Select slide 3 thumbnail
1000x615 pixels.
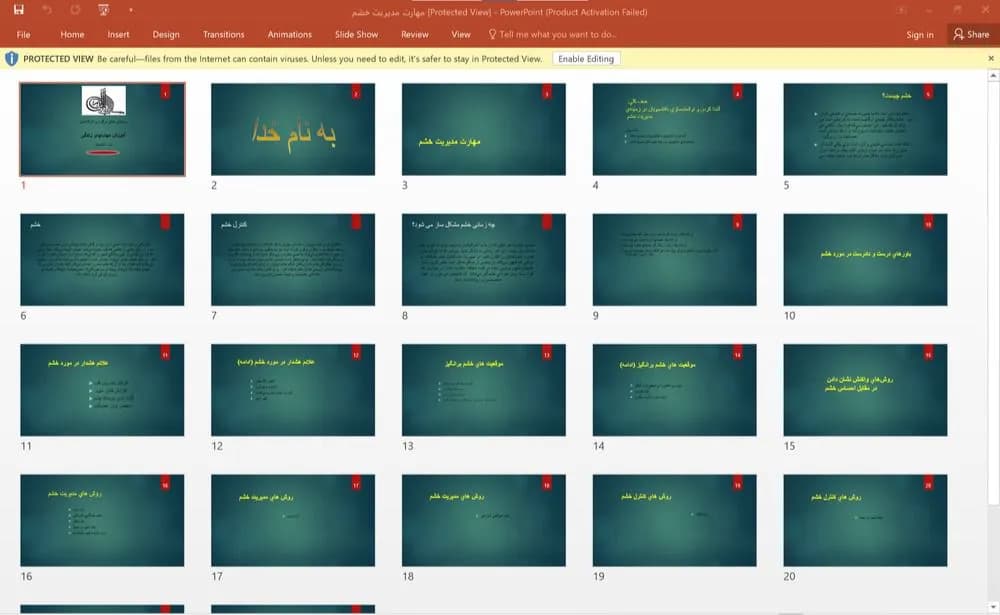pos(483,129)
